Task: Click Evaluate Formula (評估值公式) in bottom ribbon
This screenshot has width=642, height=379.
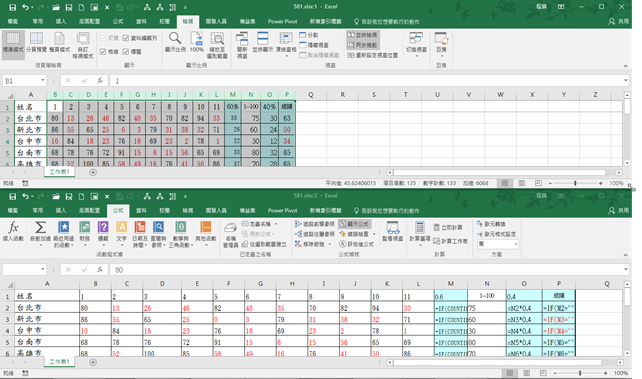Action: pos(356,244)
